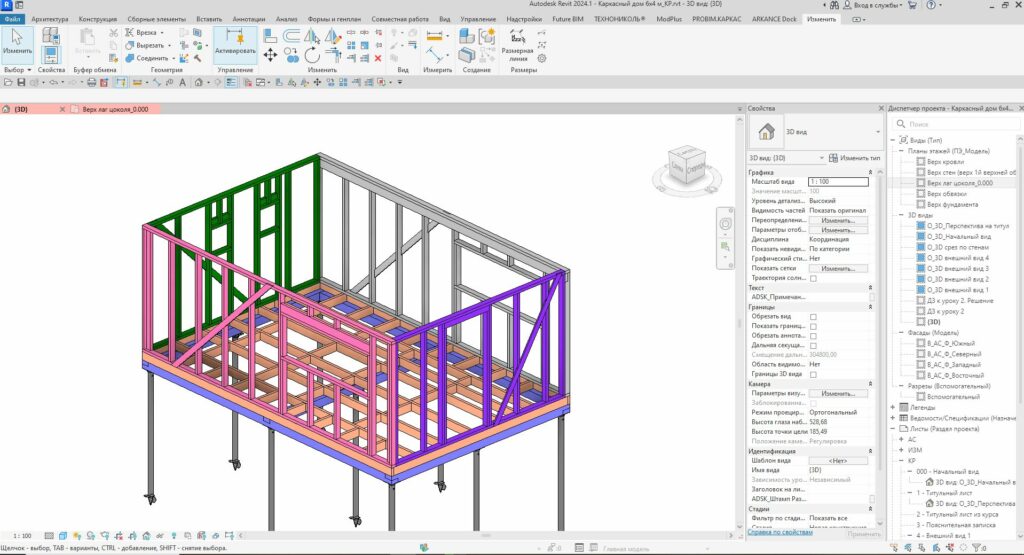
Task: Click the Масштаб вида 1 : 100 field
Action: click(845, 181)
